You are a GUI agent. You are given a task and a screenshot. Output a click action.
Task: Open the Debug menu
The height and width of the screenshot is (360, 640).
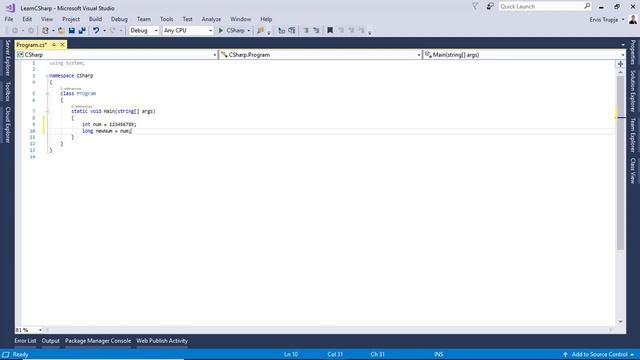click(x=119, y=19)
